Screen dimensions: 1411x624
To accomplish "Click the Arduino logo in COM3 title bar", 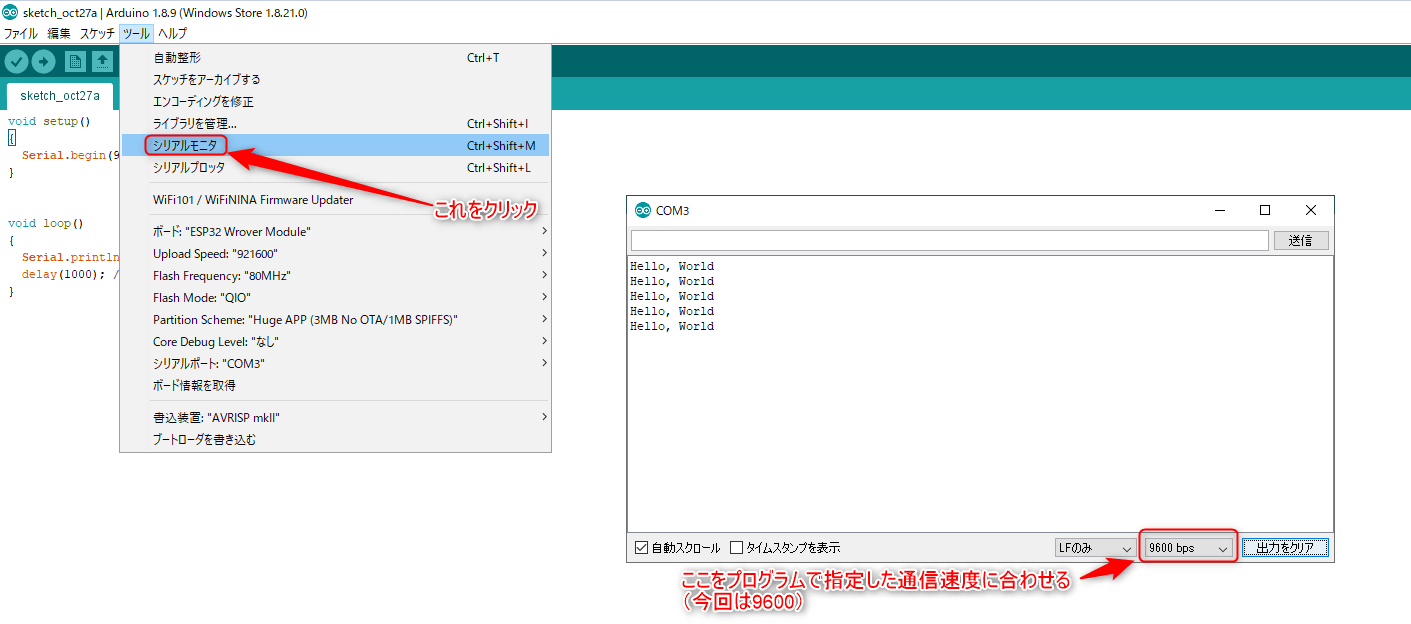I will [x=643, y=210].
